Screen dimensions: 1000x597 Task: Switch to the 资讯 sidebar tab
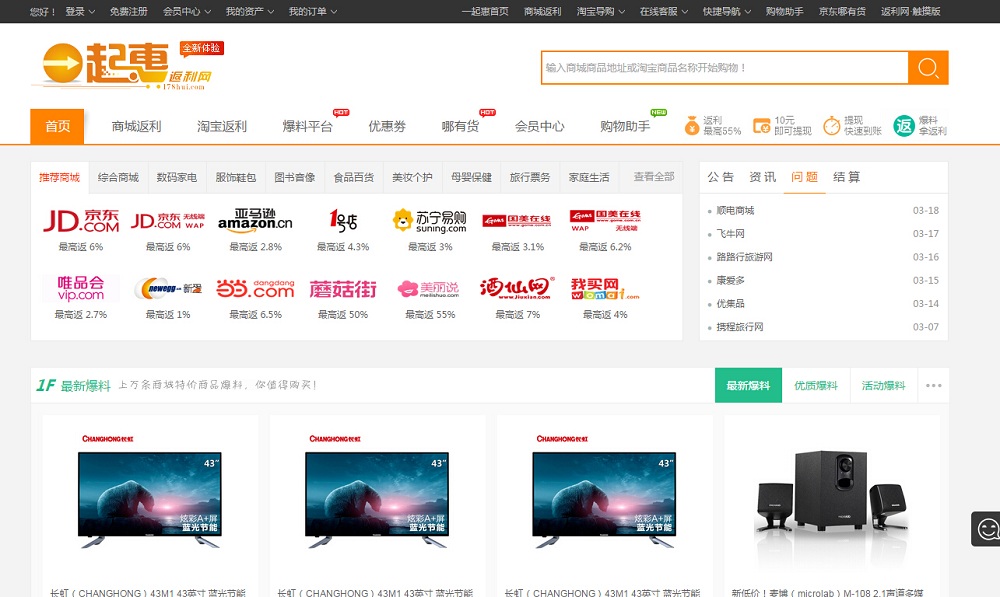[x=763, y=177]
